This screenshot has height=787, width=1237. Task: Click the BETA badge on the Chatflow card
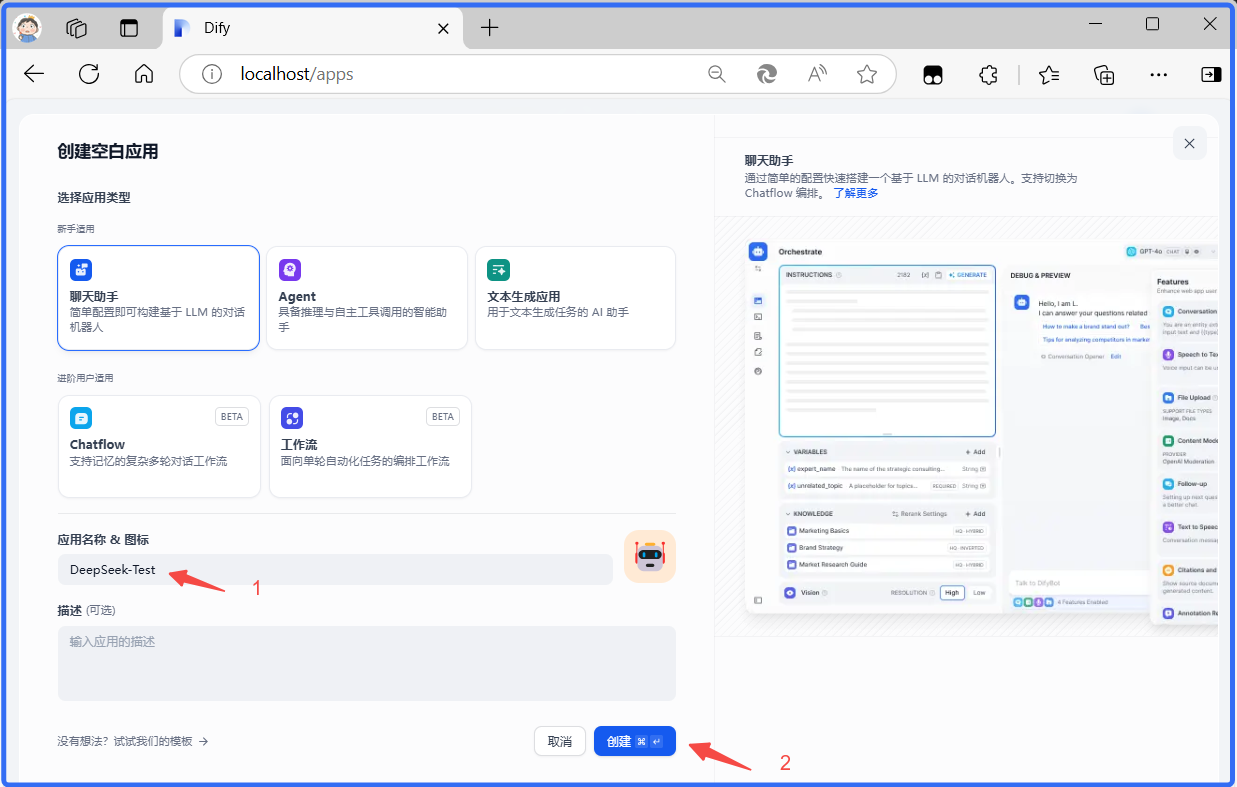[x=232, y=417]
